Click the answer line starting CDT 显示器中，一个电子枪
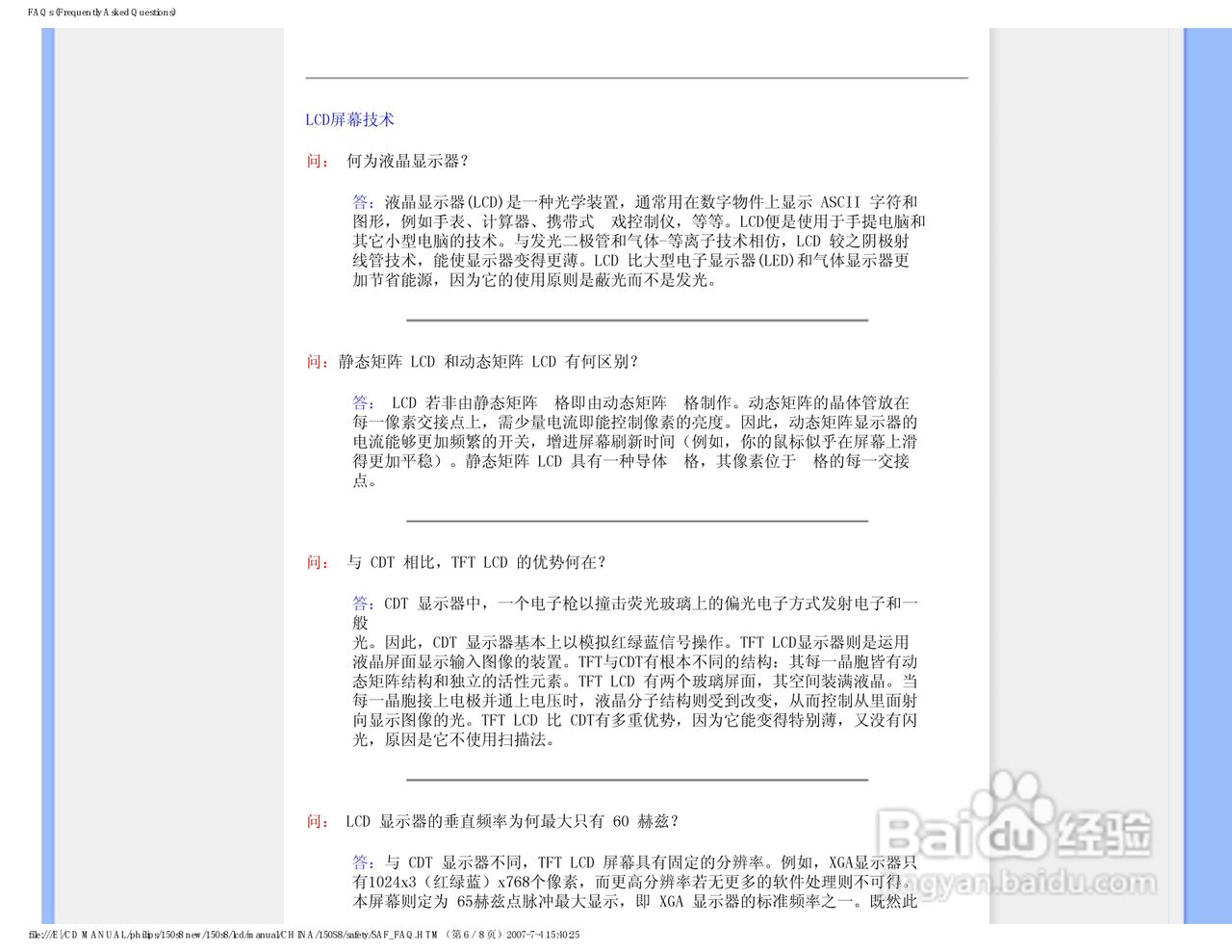This screenshot has height=952, width=1232. pyautogui.click(x=635, y=604)
